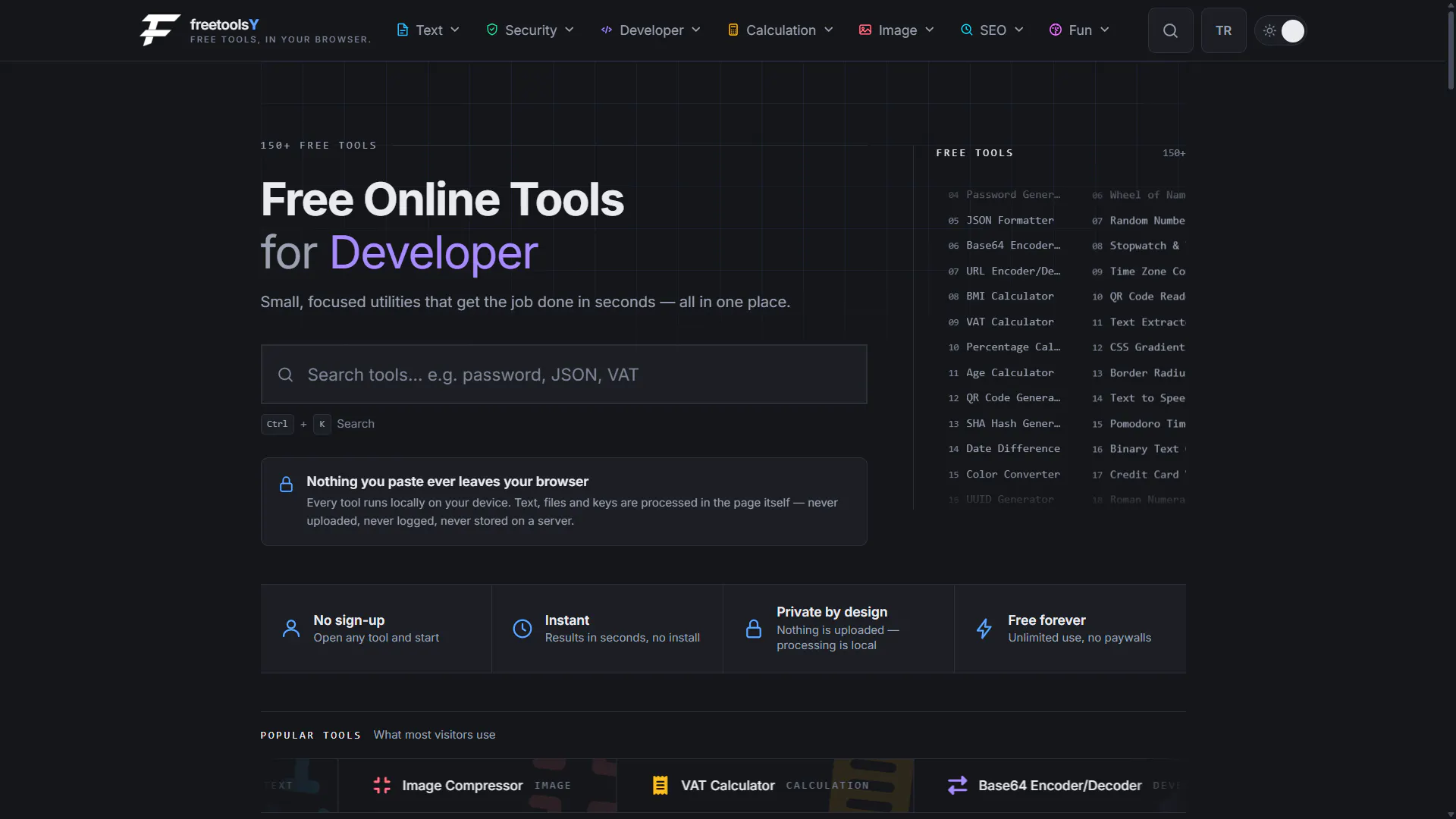Screen dimensions: 1456x819
Task: Open the Image Compressor tool card
Action: (x=477, y=786)
